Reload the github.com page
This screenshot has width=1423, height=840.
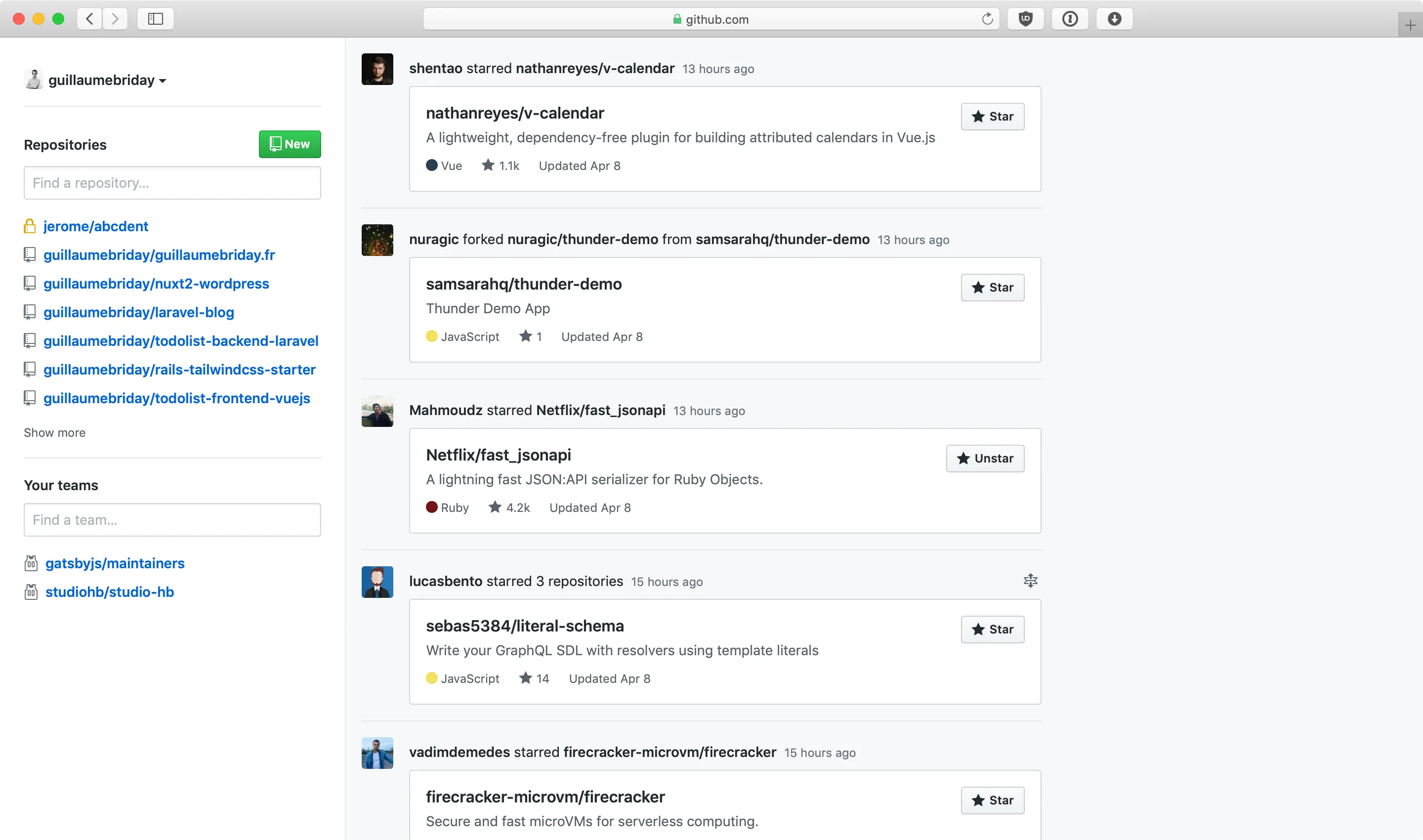click(987, 19)
